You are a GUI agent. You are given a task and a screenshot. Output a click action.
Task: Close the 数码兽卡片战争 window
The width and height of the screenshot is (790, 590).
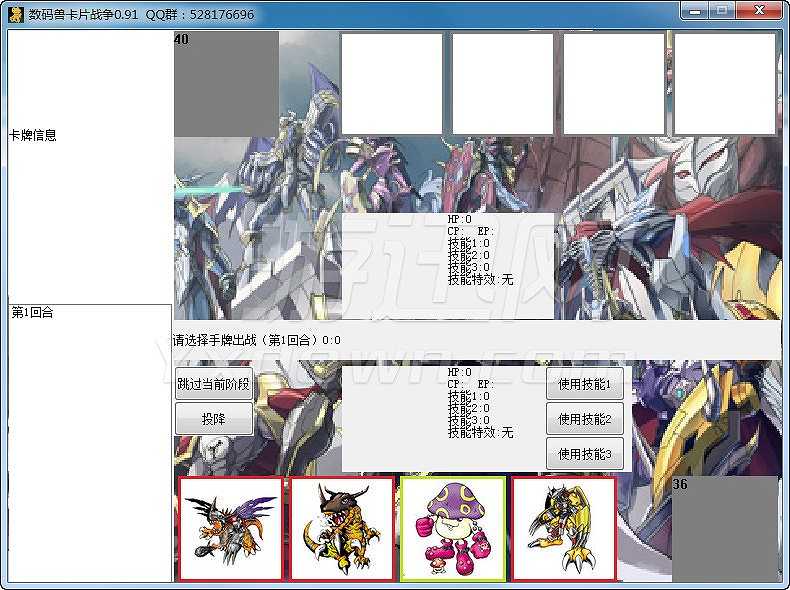pyautogui.click(x=759, y=11)
